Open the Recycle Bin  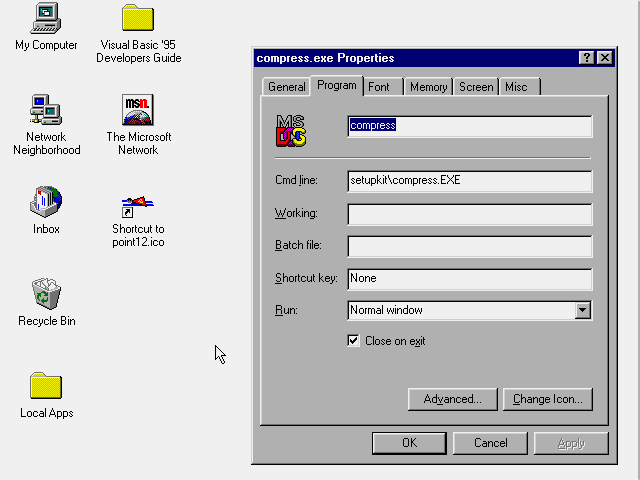(46, 294)
